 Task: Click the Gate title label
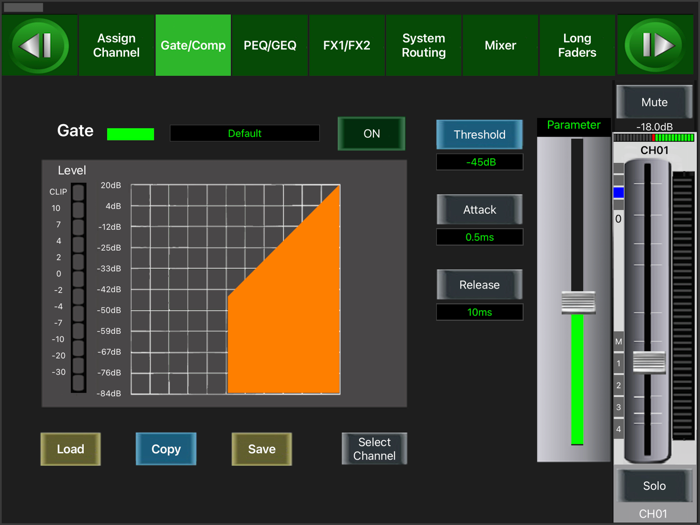(75, 130)
